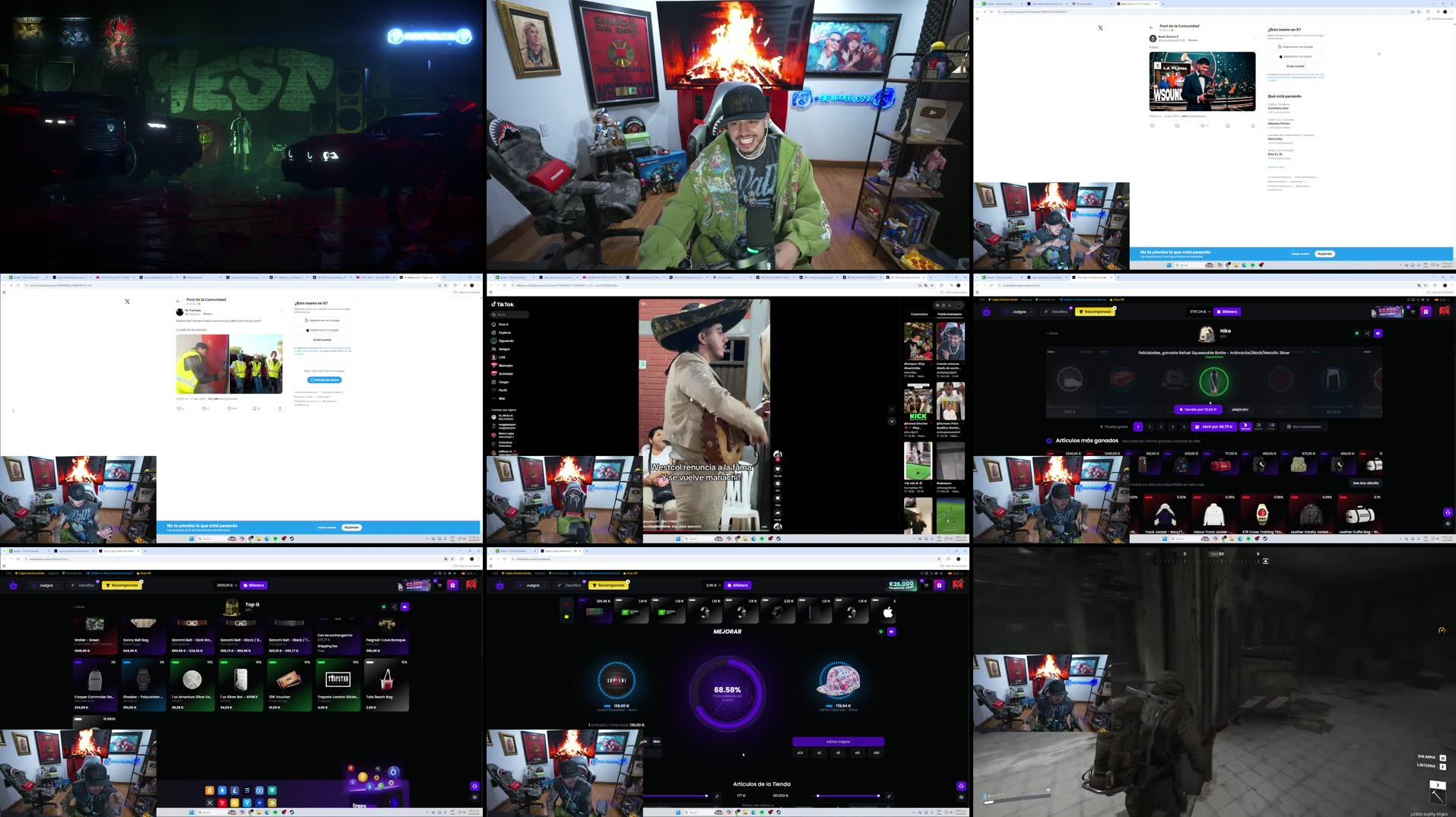Open the LIVE section in the TikTok sidebar

click(x=502, y=357)
